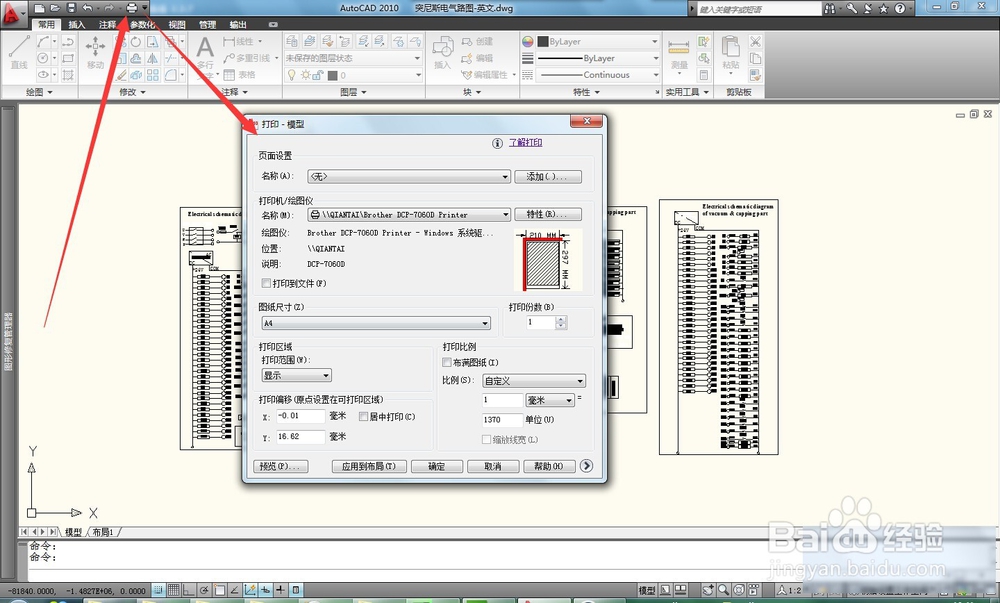Screen dimensions: 1000x603
Task: Click the Copy icon in clipboard panel
Action: pyautogui.click(x=755, y=59)
